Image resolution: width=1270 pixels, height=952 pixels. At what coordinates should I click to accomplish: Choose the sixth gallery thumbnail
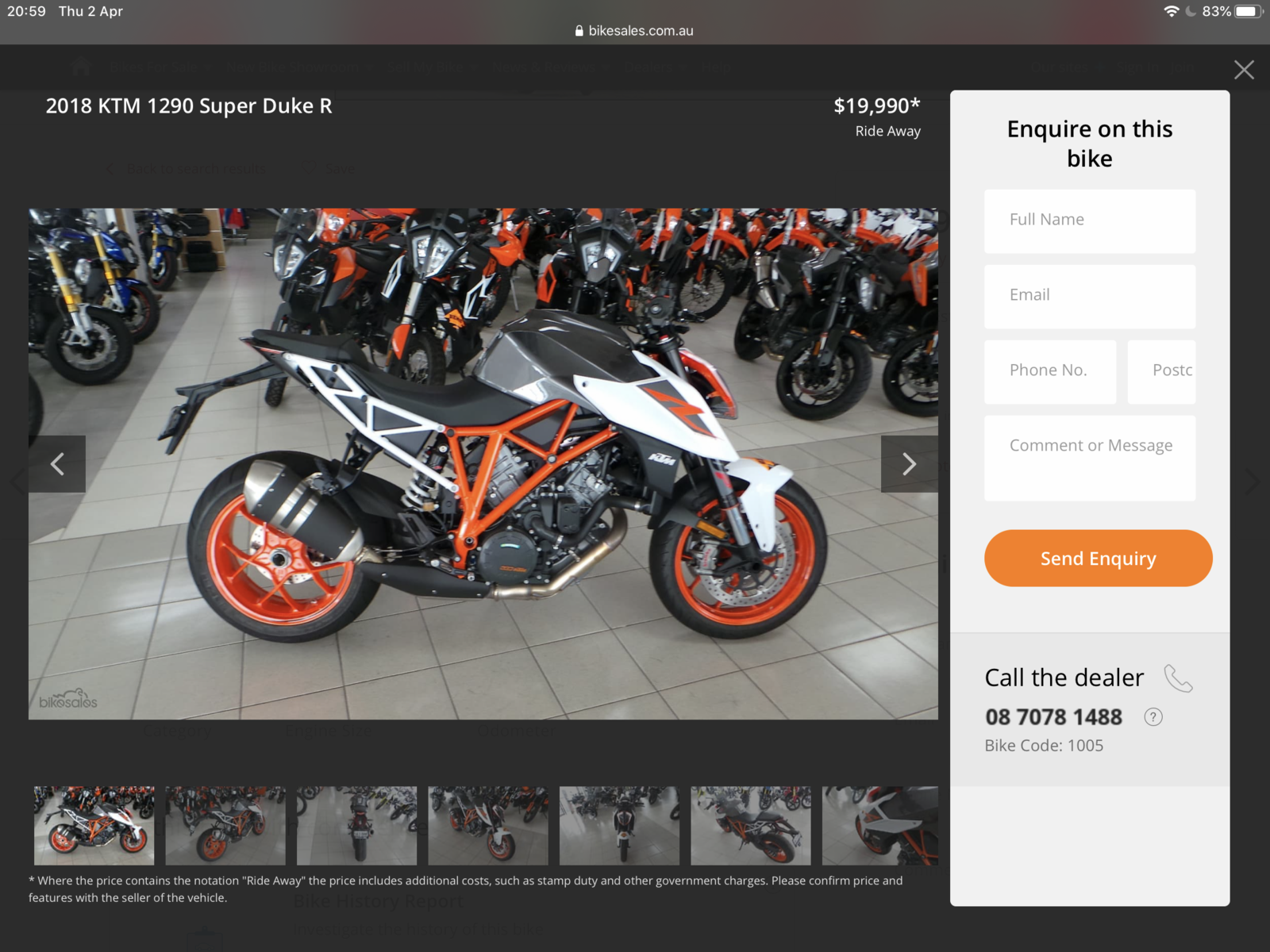click(751, 825)
